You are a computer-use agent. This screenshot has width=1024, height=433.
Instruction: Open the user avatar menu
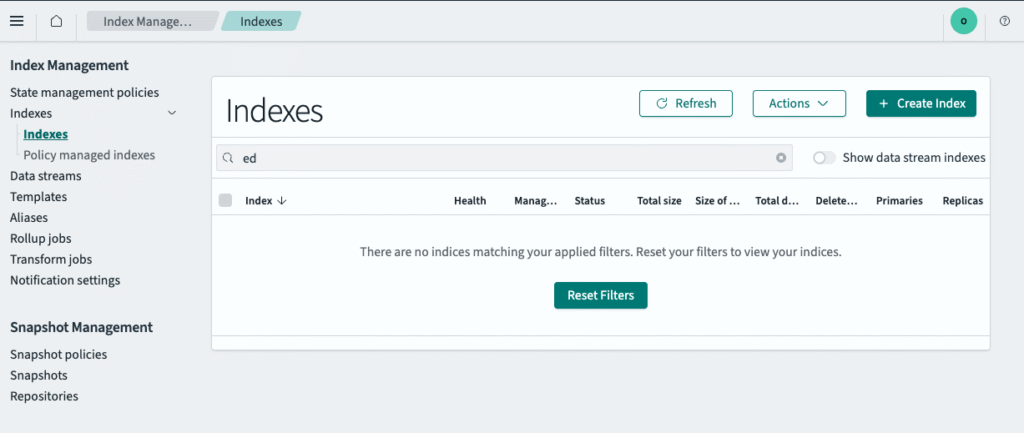pos(963,21)
